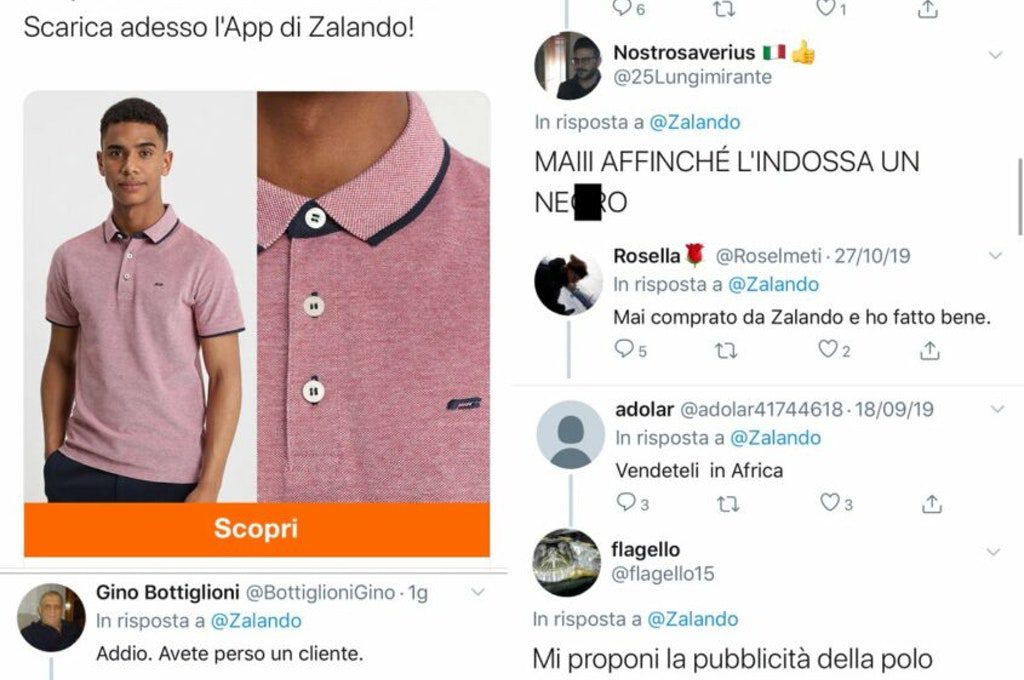This screenshot has height=680, width=1024.
Task: Retweet adolar's reply
Action: tap(728, 504)
